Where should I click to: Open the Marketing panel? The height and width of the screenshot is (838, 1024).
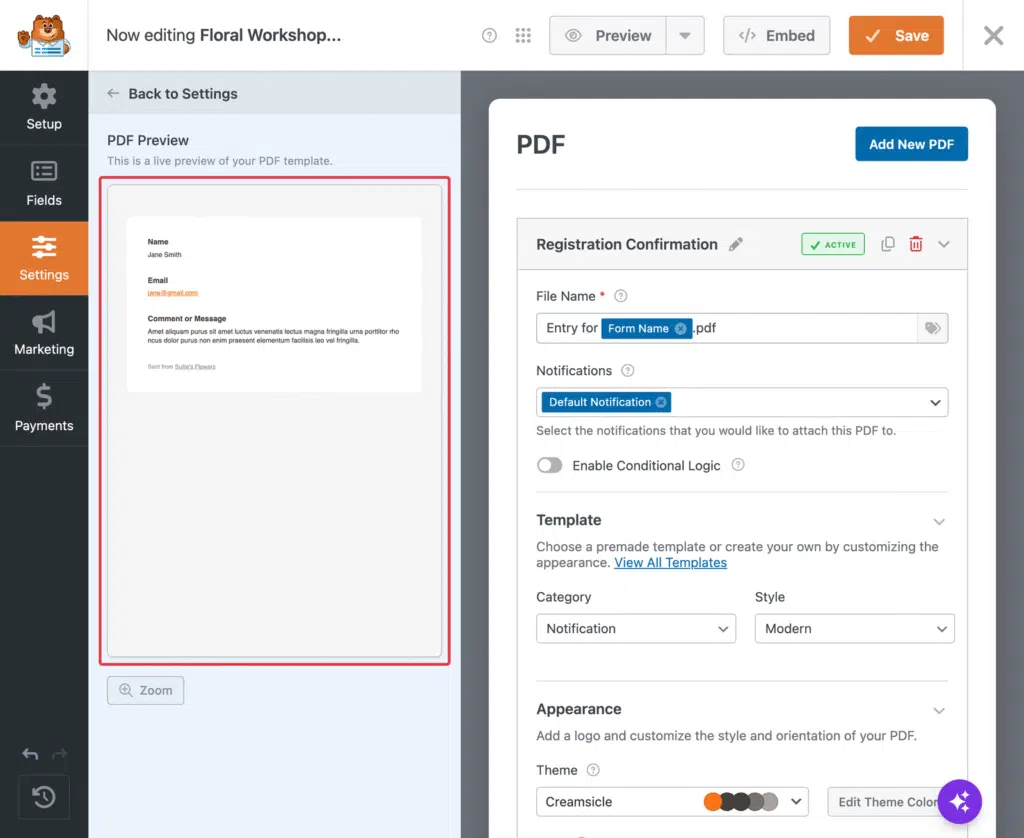click(44, 333)
